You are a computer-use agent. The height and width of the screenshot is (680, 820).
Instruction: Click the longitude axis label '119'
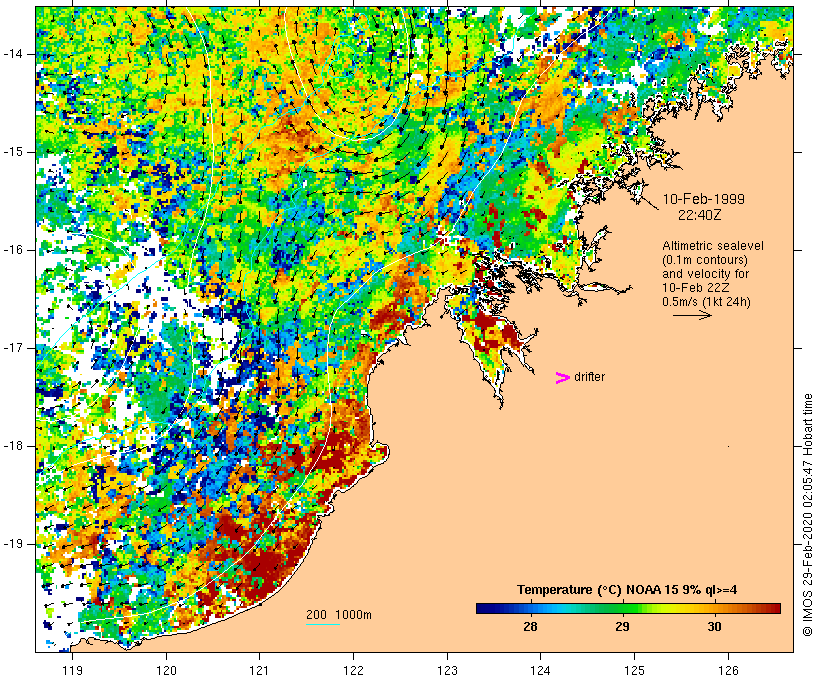click(x=72, y=671)
